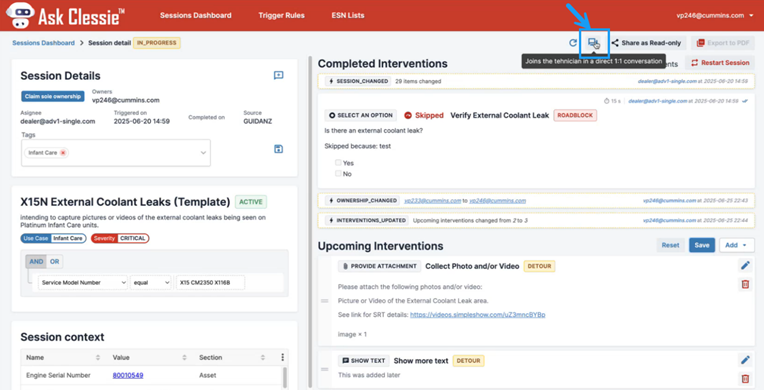Screen dimensions: 764x390
Task: Open the equal operator dropdown
Action: click(x=151, y=282)
